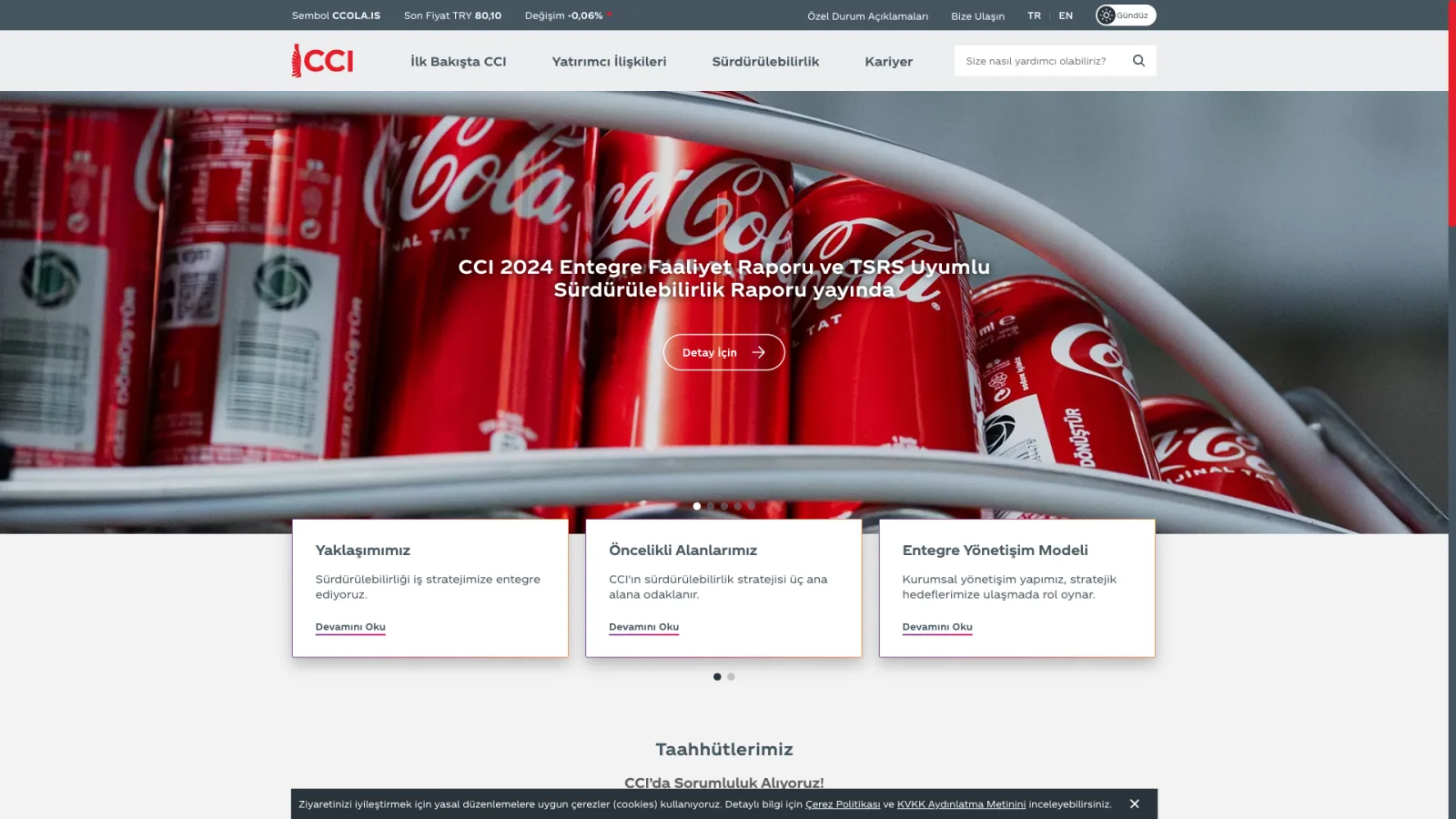The width and height of the screenshot is (1456, 819).
Task: Select the third hero slider dot
Action: click(724, 506)
